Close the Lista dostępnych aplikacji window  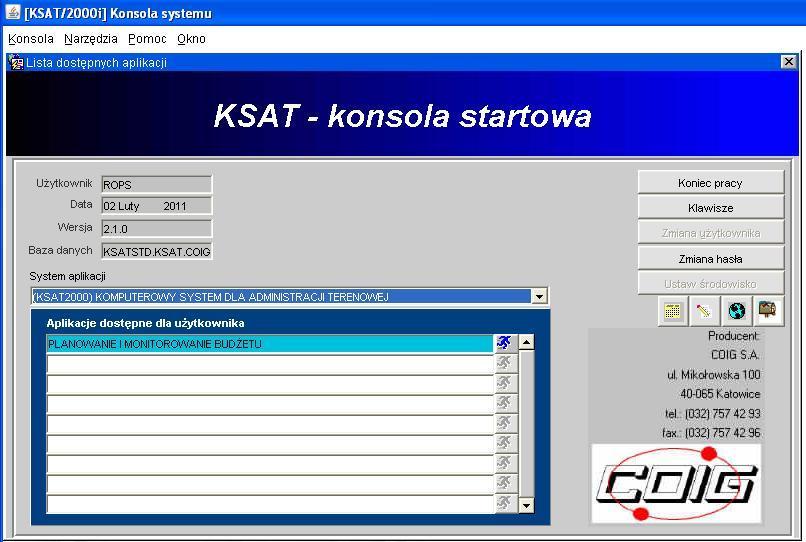tap(789, 62)
